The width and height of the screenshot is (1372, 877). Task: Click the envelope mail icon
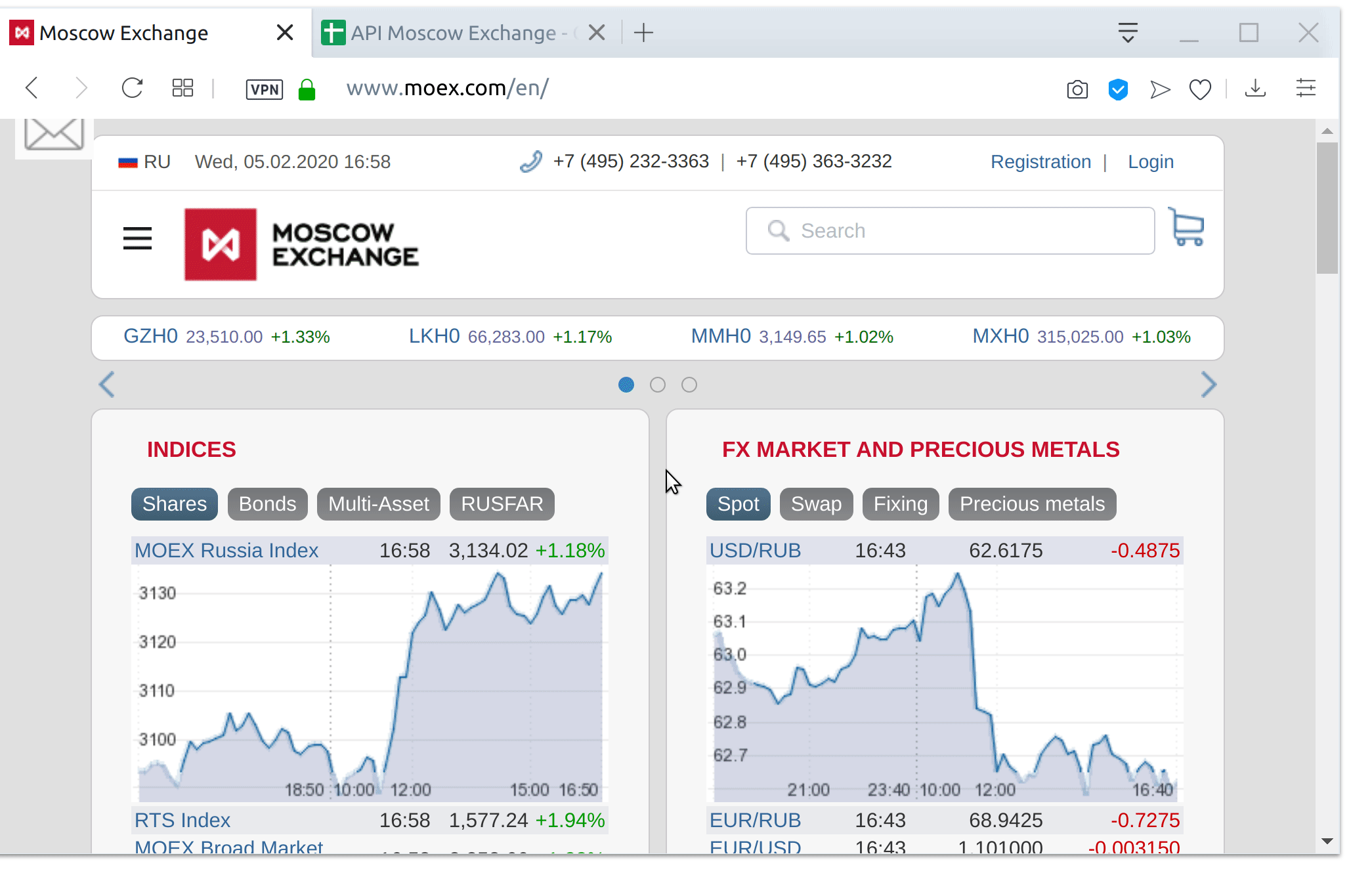(54, 134)
